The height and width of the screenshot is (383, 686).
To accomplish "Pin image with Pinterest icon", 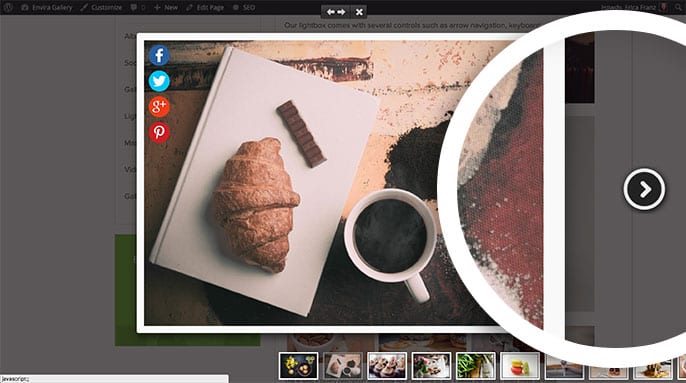I will [x=159, y=132].
